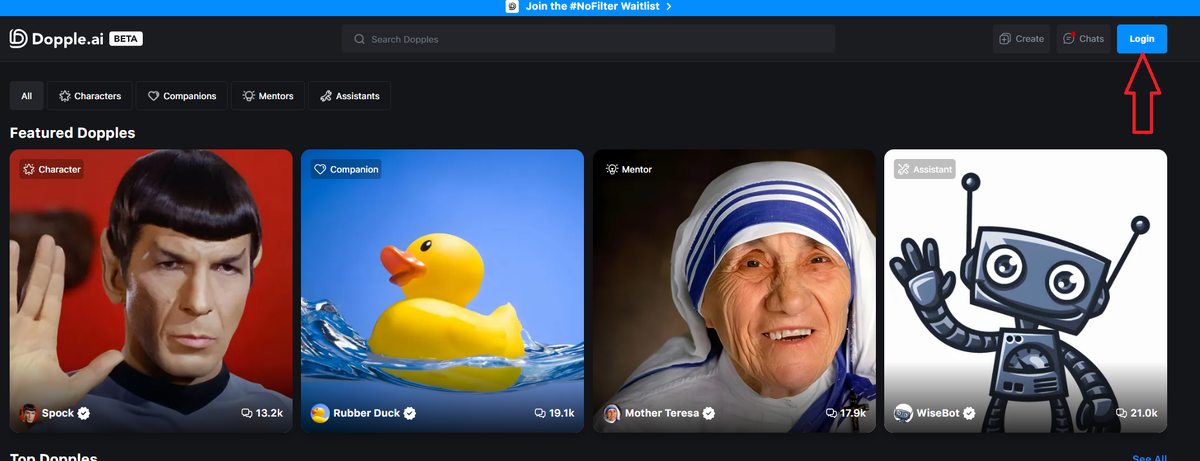Viewport: 1200px width, 461px height.
Task: Open the WiseBot featured card image
Action: [x=1025, y=291]
